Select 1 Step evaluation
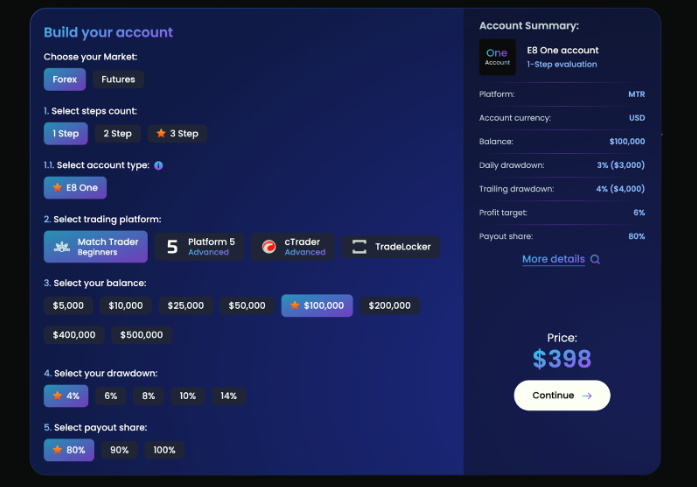The image size is (697, 487). pyautogui.click(x=66, y=134)
